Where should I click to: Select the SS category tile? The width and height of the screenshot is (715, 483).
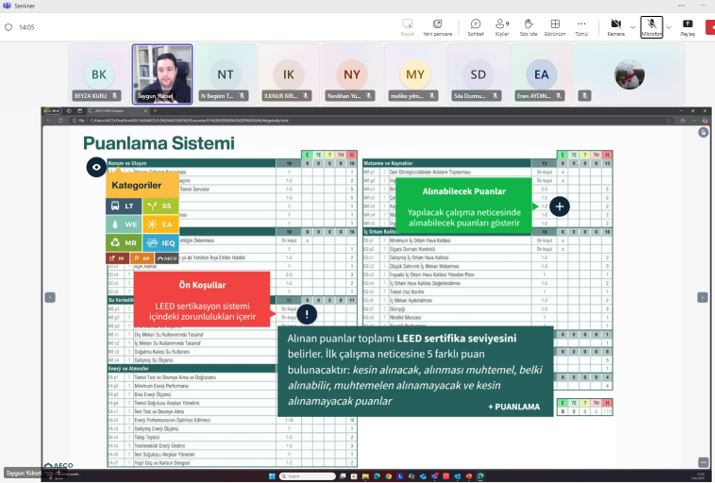(161, 206)
